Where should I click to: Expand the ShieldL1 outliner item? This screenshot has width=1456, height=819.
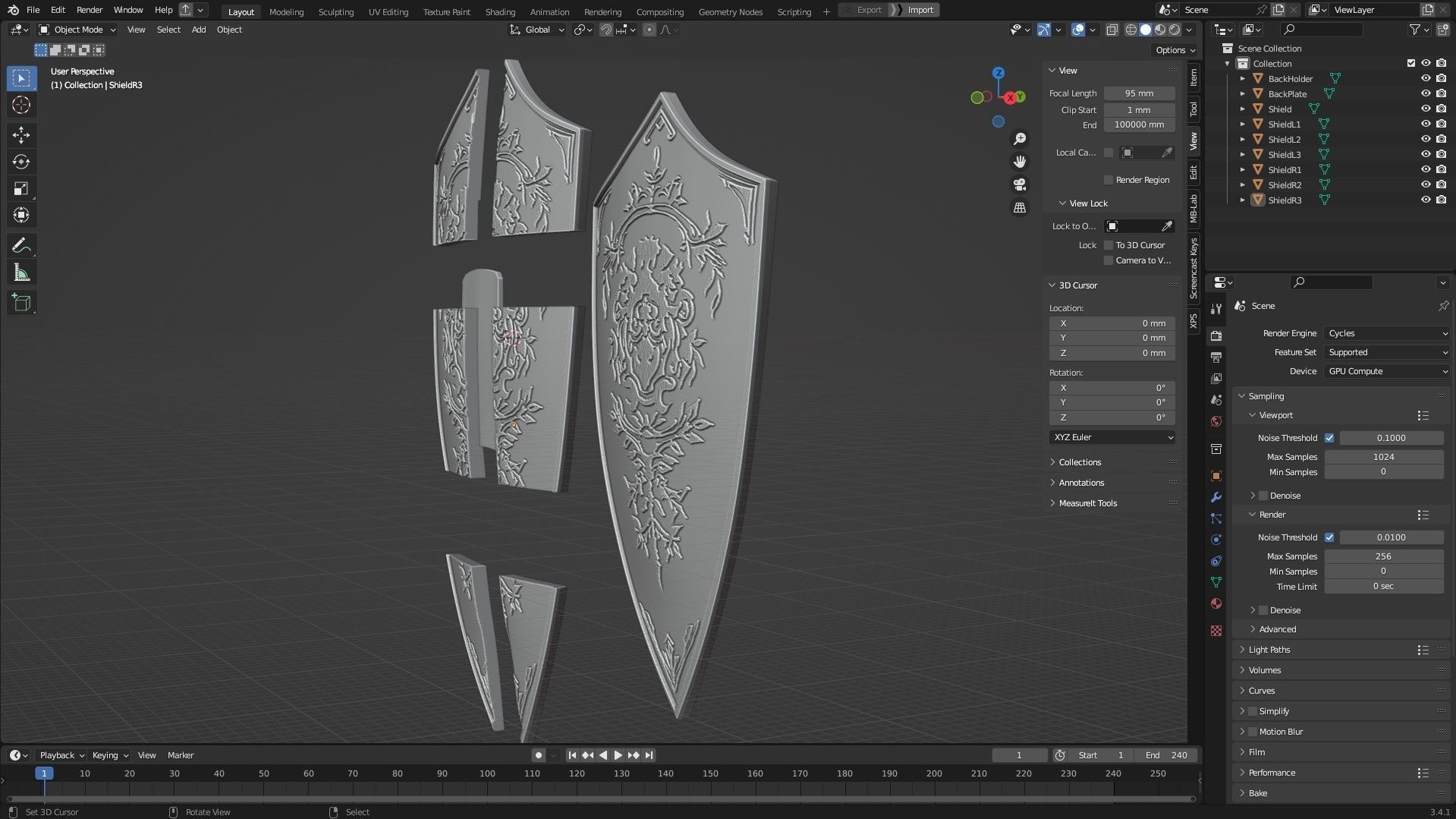(1243, 124)
